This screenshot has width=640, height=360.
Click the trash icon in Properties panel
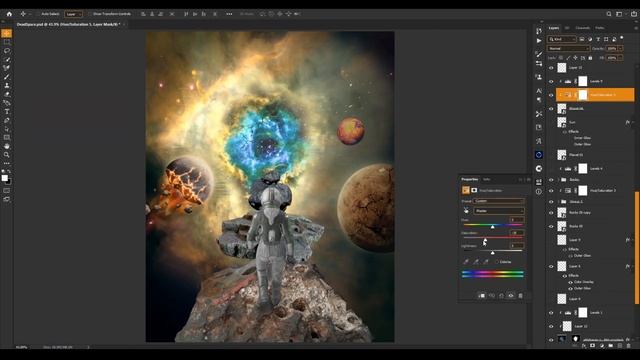point(520,296)
